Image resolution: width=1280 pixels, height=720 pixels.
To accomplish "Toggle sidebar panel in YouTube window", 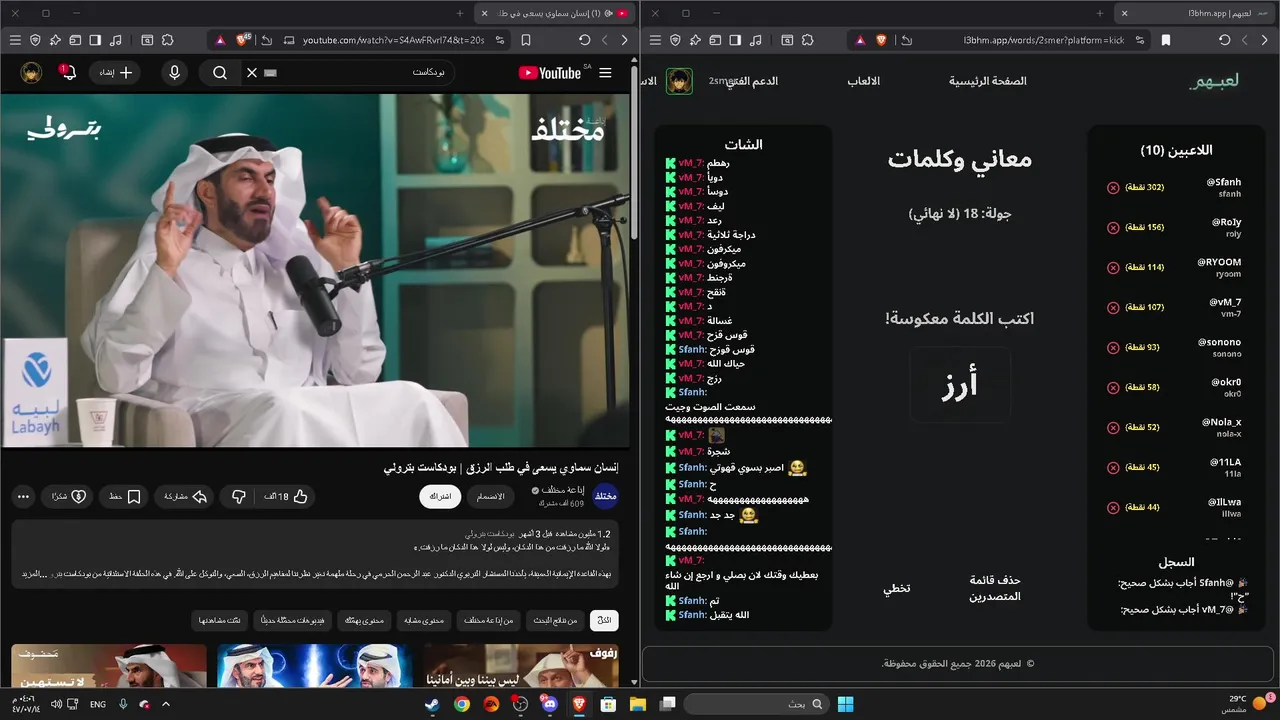I will (x=95, y=40).
